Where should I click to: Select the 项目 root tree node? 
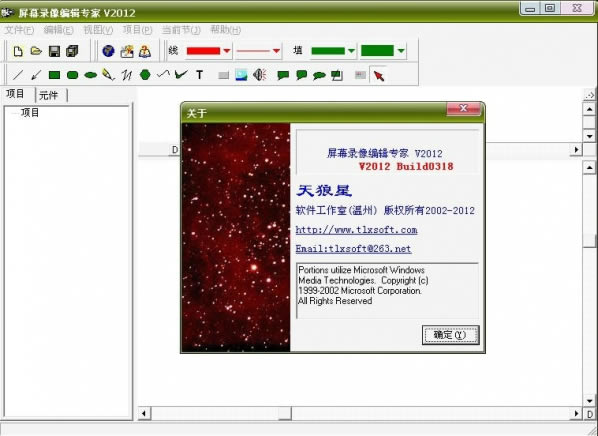point(30,113)
